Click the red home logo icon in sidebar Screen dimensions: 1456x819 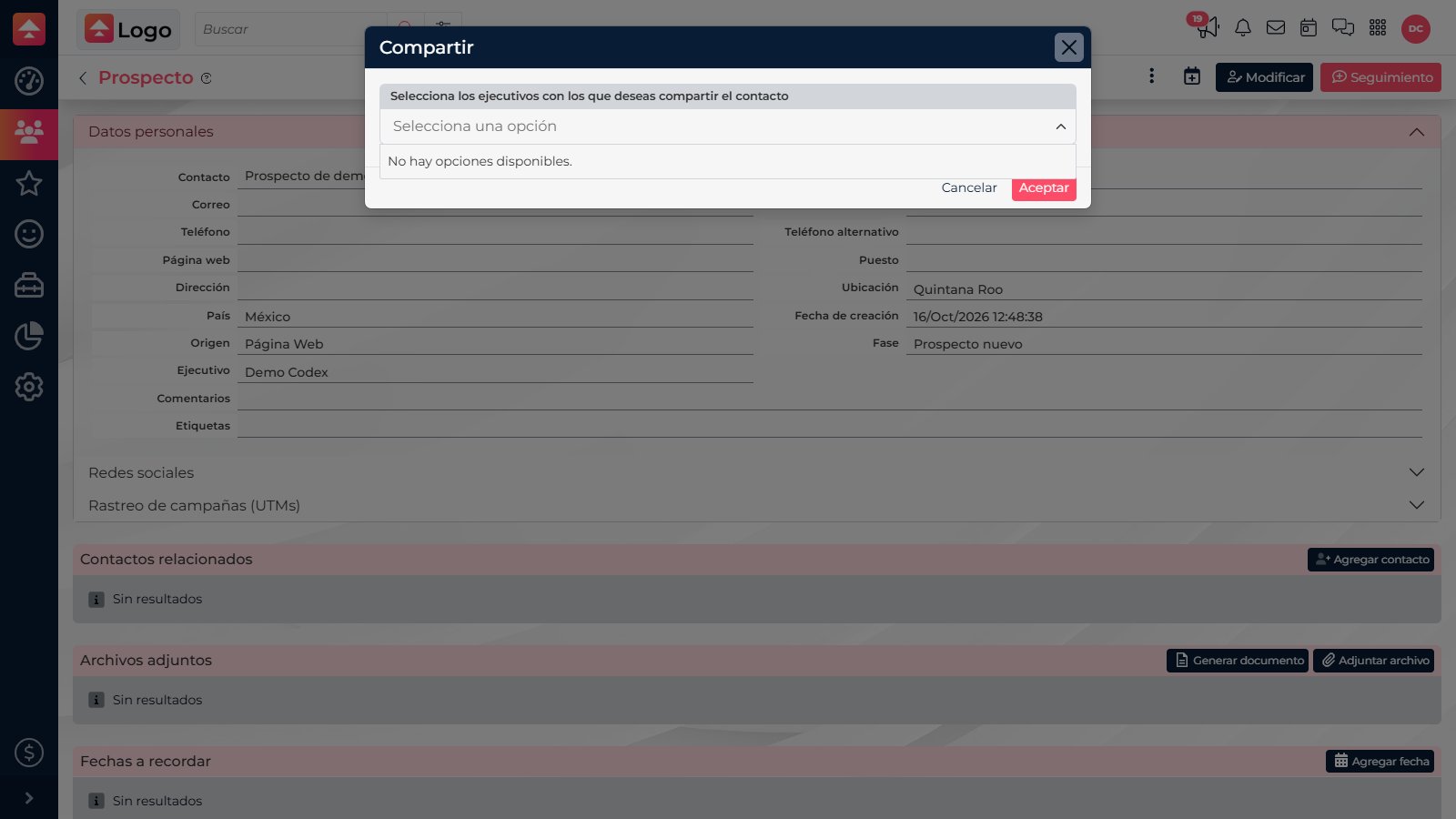pos(29,29)
